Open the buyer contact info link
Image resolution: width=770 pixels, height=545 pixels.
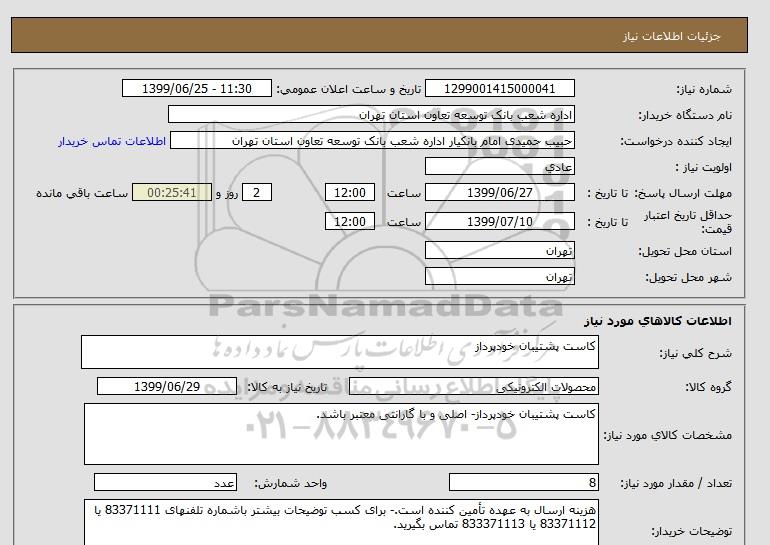point(112,141)
